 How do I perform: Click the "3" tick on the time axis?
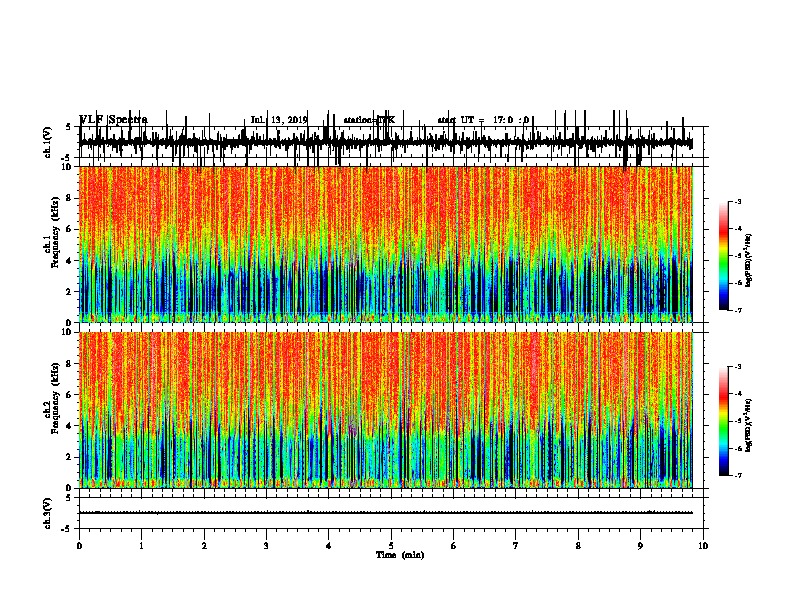266,546
